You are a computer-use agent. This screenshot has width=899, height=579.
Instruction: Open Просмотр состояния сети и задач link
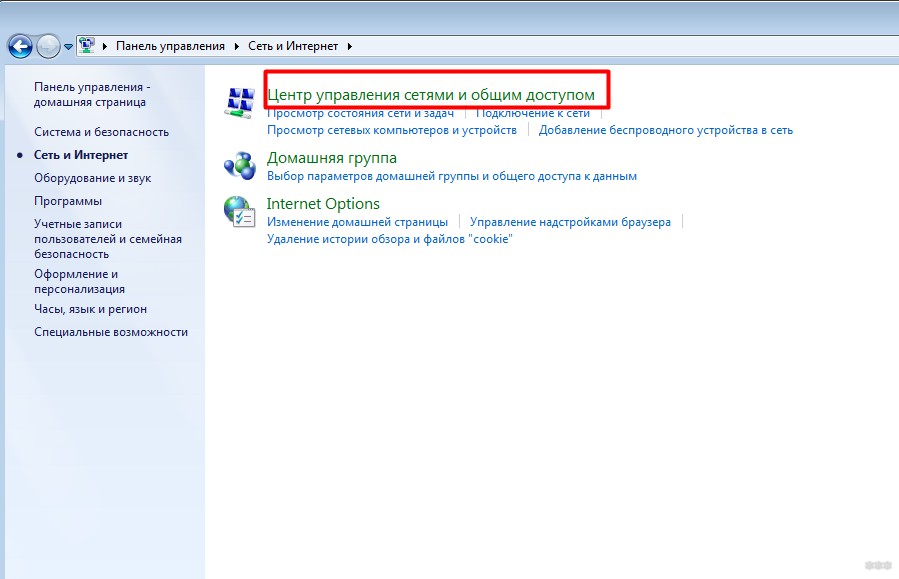pyautogui.click(x=360, y=114)
